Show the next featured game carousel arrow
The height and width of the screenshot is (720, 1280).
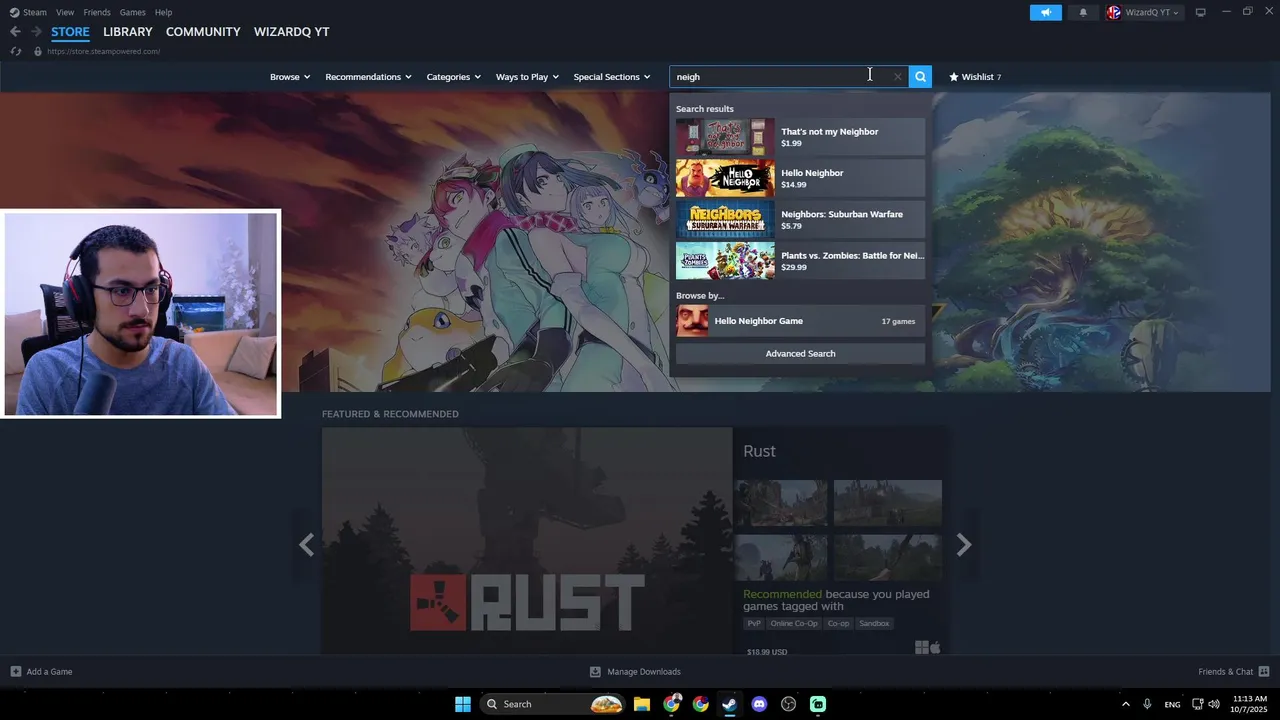(964, 545)
